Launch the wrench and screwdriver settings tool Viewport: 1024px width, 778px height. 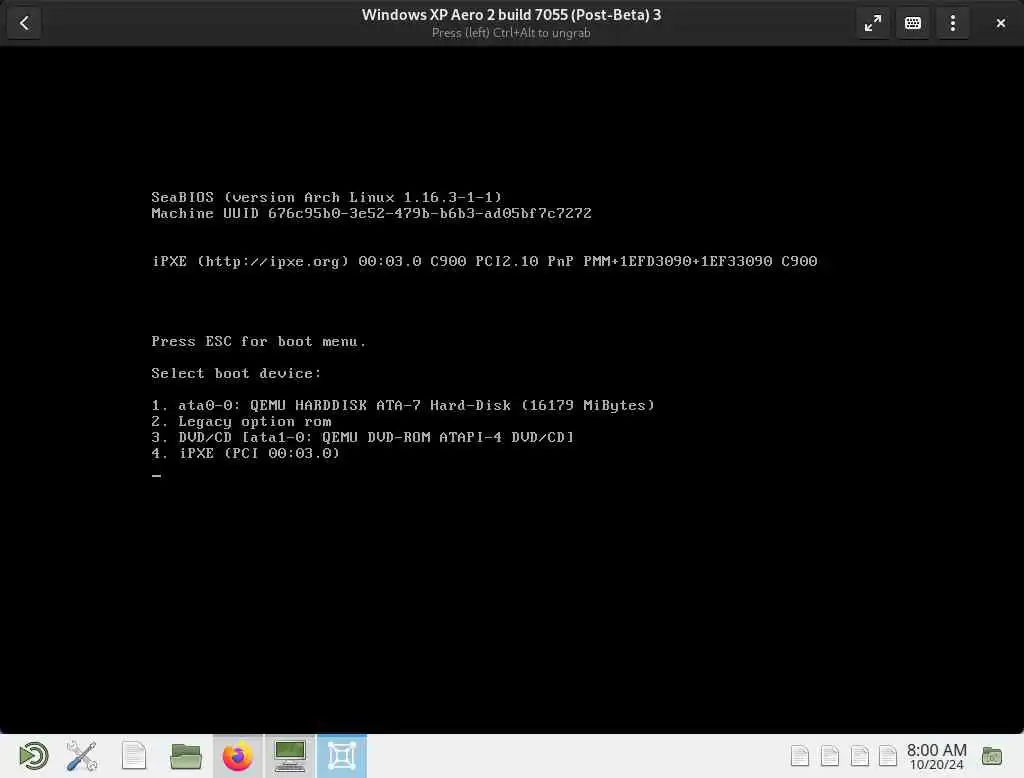(82, 756)
